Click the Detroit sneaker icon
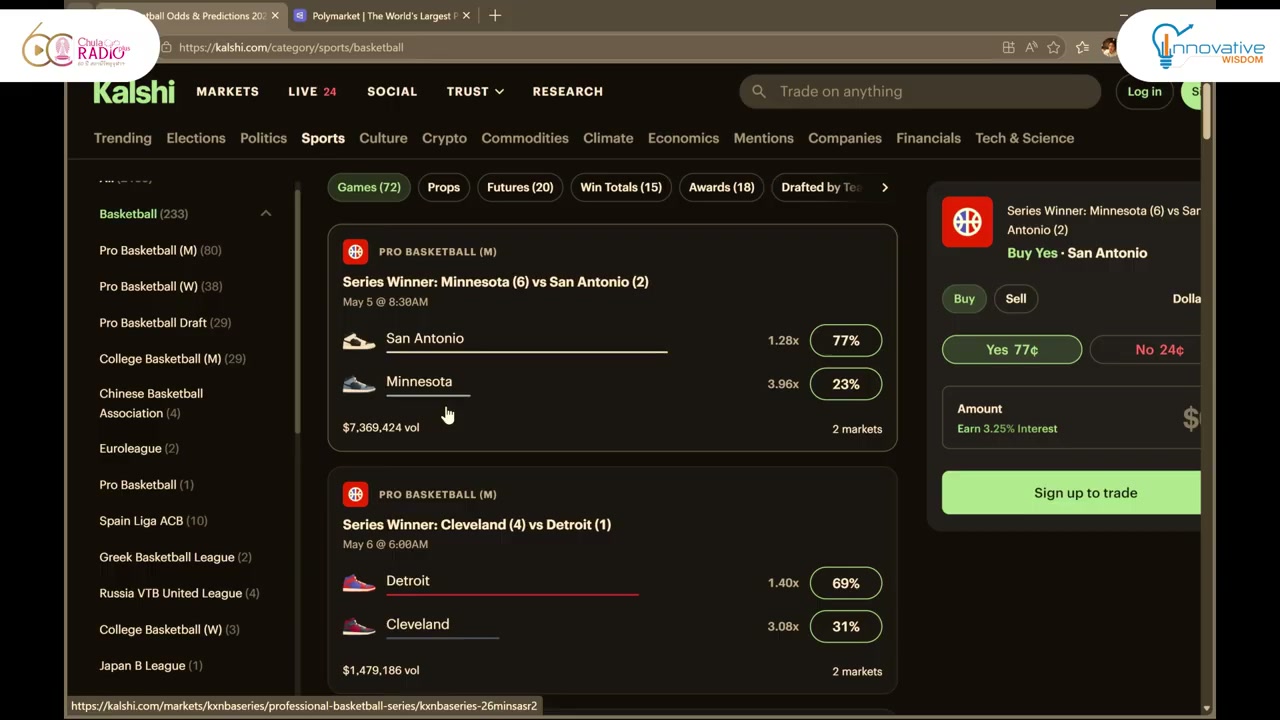 359,583
